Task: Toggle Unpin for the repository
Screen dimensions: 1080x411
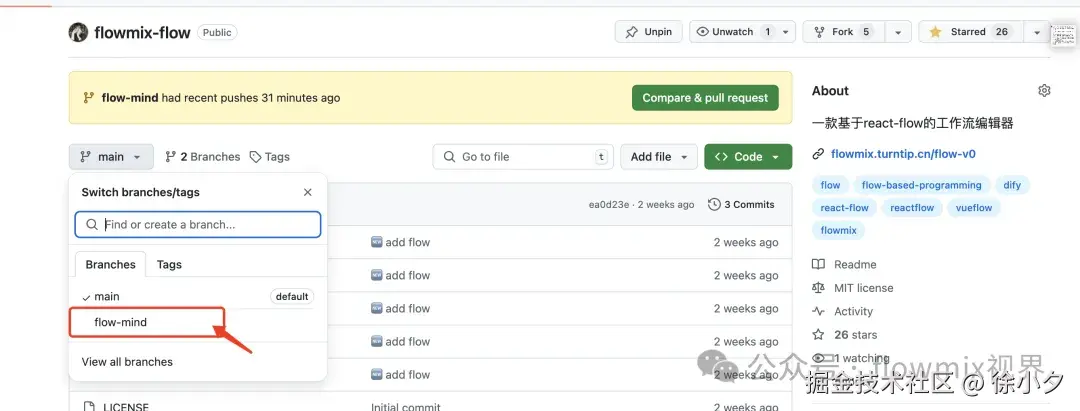Action: tap(648, 32)
